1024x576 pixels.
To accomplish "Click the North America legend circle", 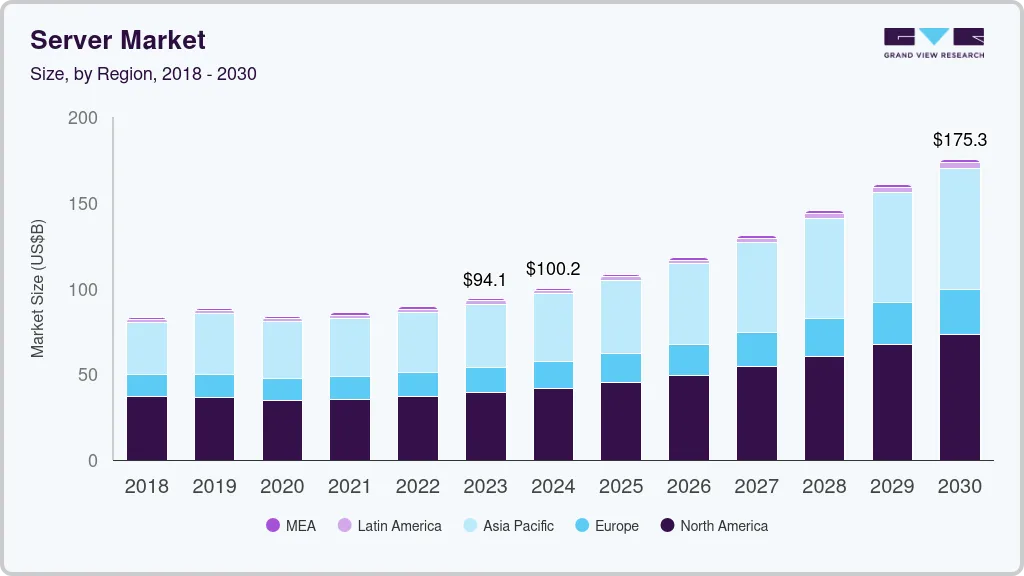I will point(667,525).
